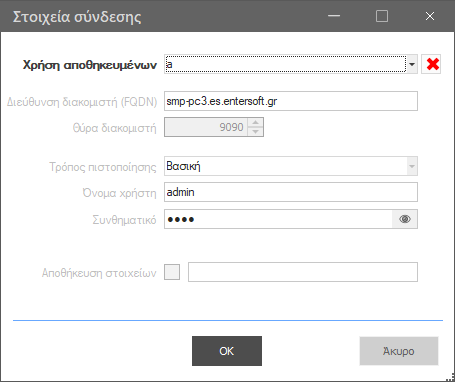Increase the server port value

tap(255, 123)
